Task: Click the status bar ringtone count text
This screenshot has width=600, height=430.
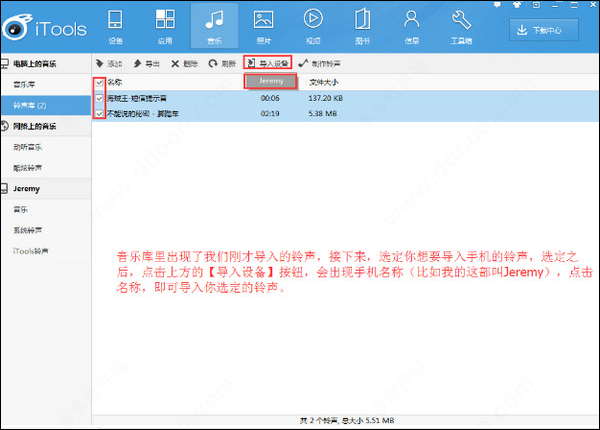Action: (346, 420)
